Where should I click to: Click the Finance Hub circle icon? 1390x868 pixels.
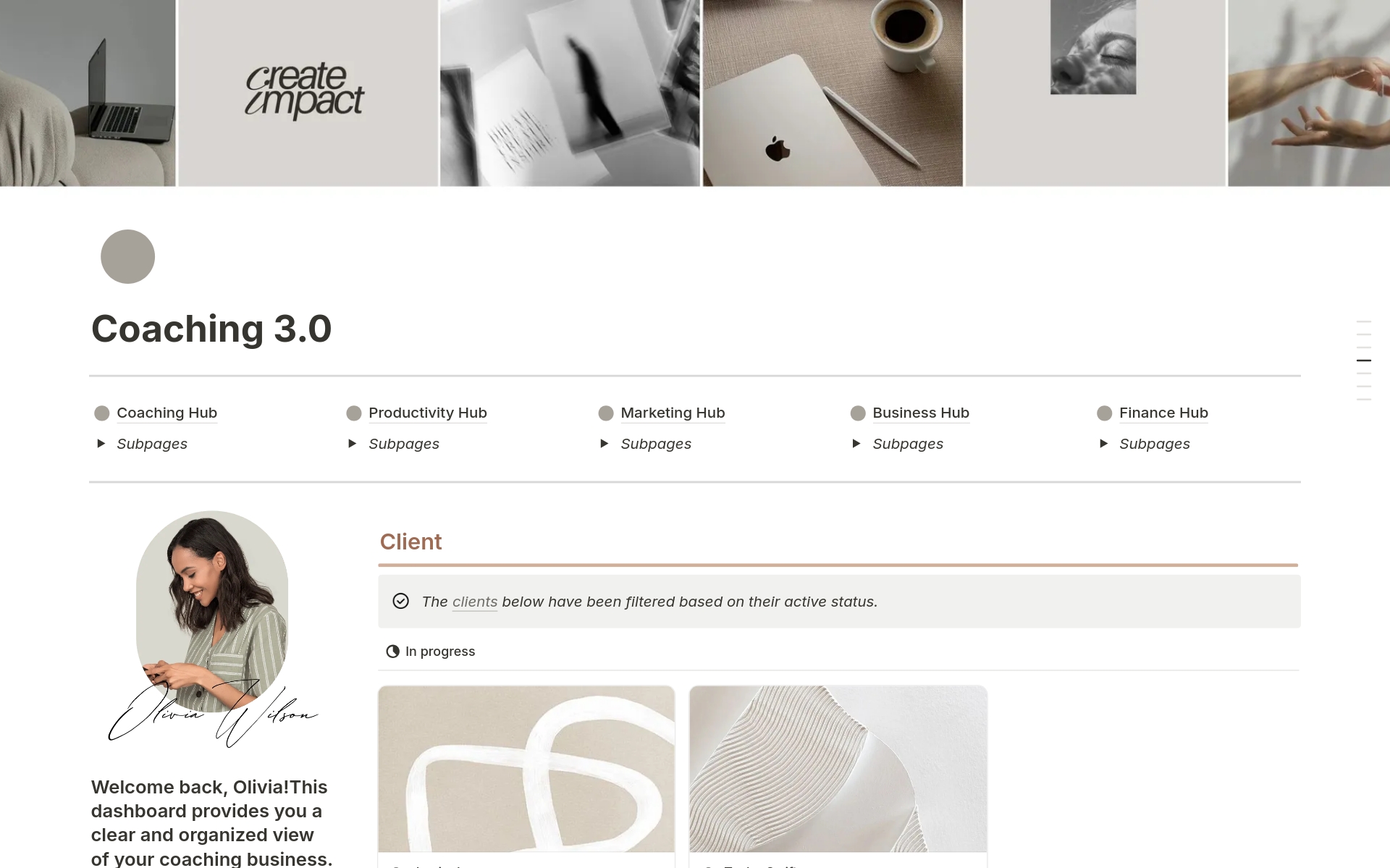click(x=1104, y=413)
